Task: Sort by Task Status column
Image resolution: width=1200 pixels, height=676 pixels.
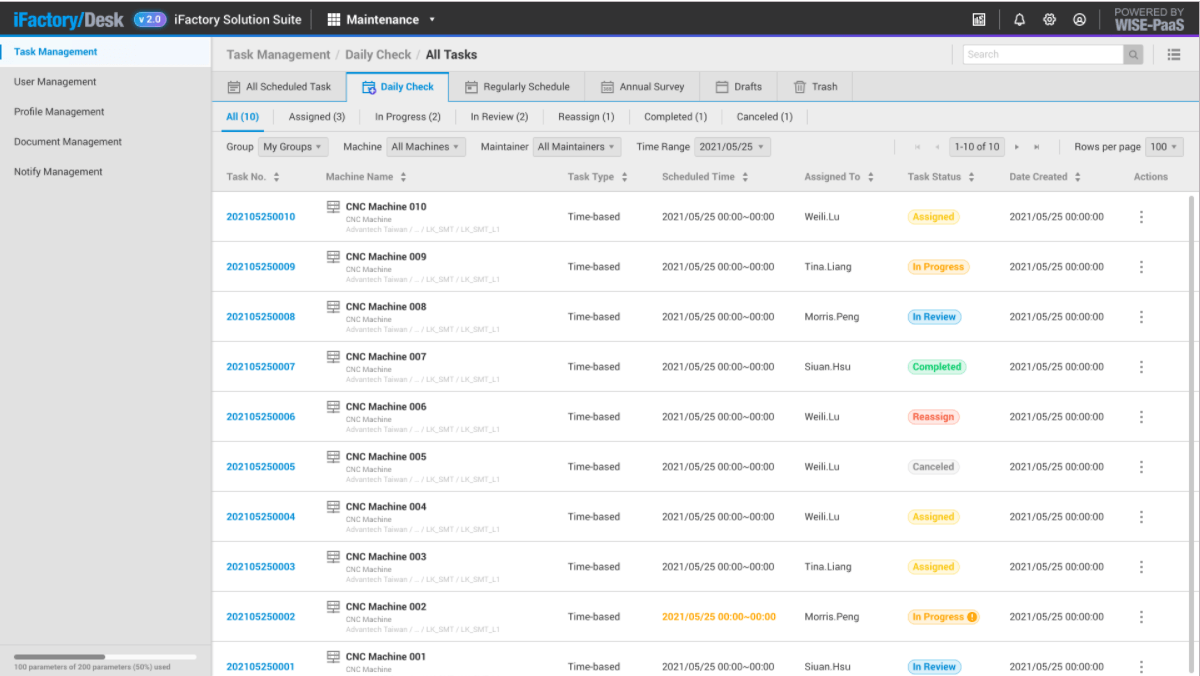Action: pos(970,177)
